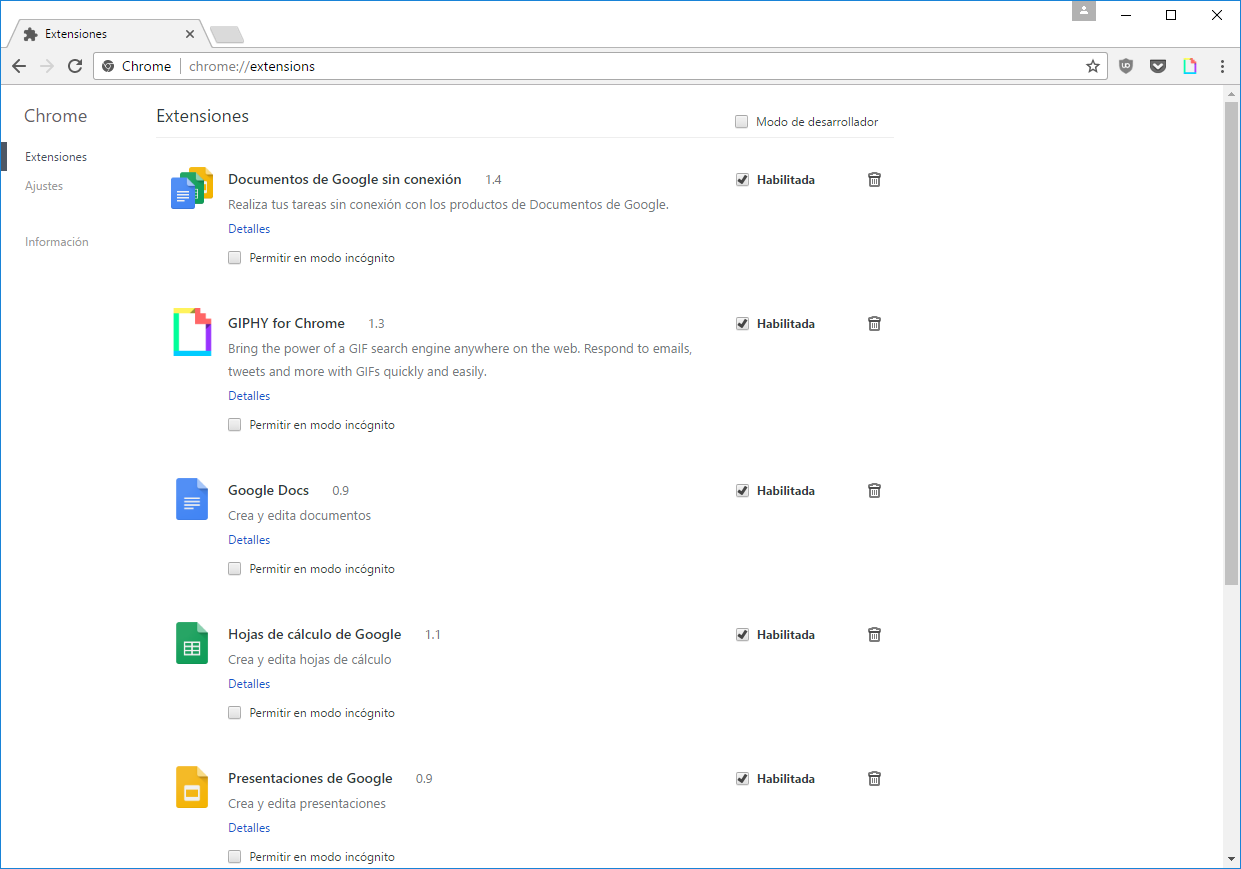Disable the GIPHY for Chrome Habilitada checkbox
The width and height of the screenshot is (1241, 869).
pyautogui.click(x=742, y=324)
